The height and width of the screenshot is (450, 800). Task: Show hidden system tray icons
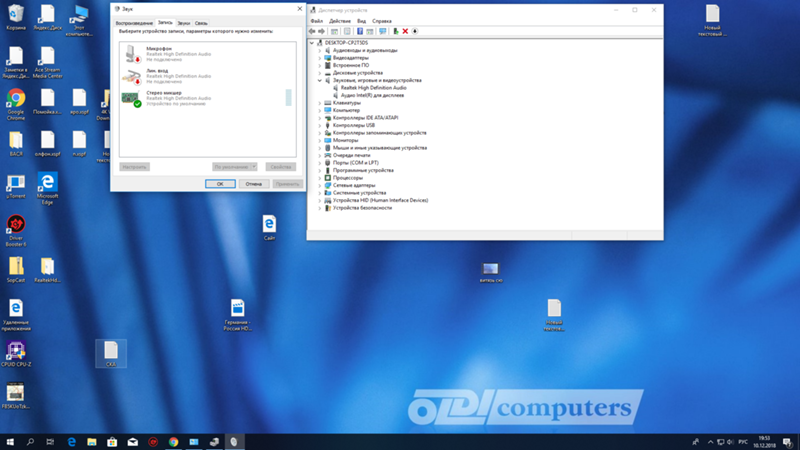[x=710, y=442]
